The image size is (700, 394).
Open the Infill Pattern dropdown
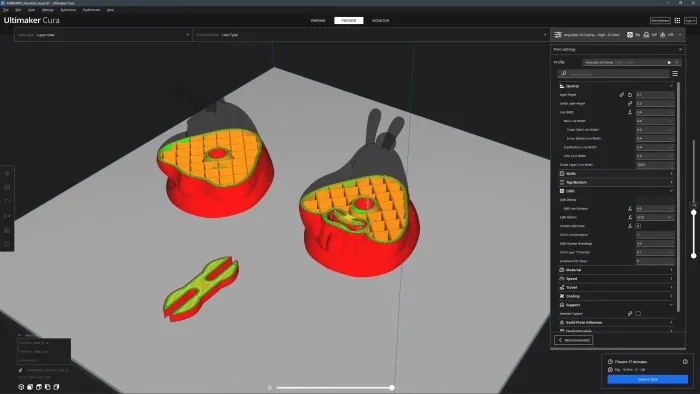(x=655, y=217)
